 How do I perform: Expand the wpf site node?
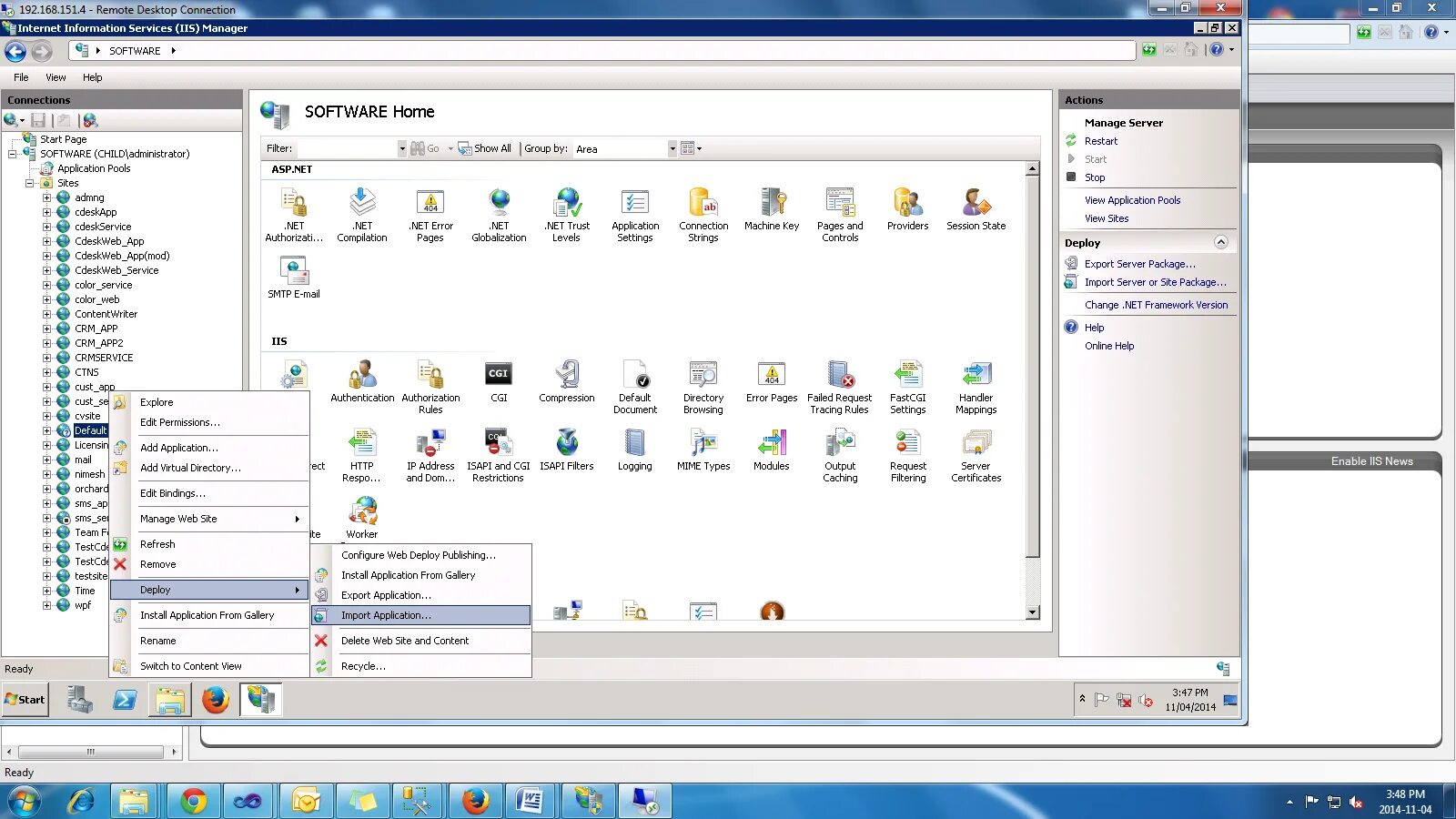click(46, 605)
